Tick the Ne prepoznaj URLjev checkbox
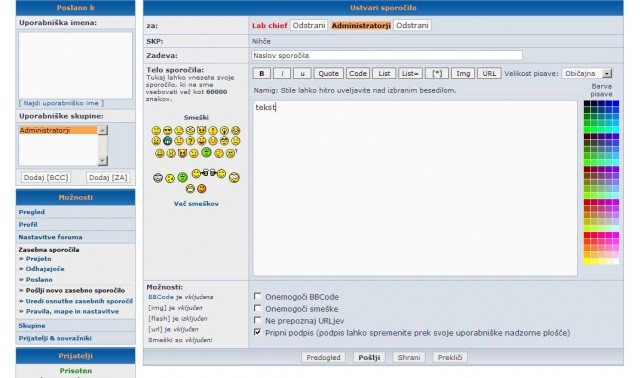This screenshot has width=640, height=378. click(257, 320)
